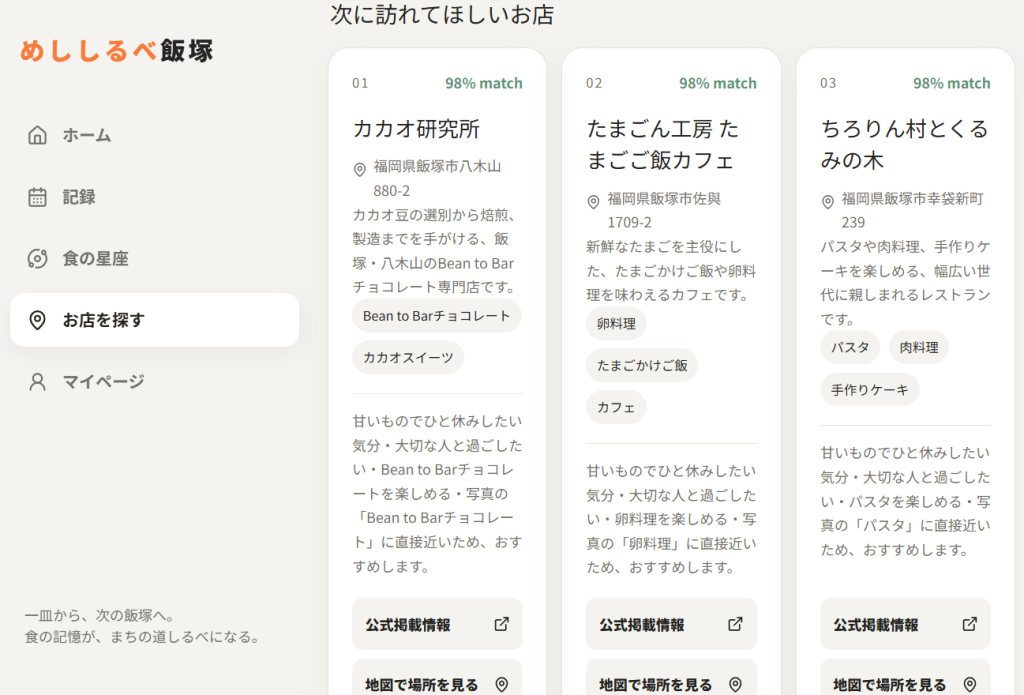This screenshot has height=695, width=1024.
Task: Click the 卵料理 tag
Action: pos(616,323)
